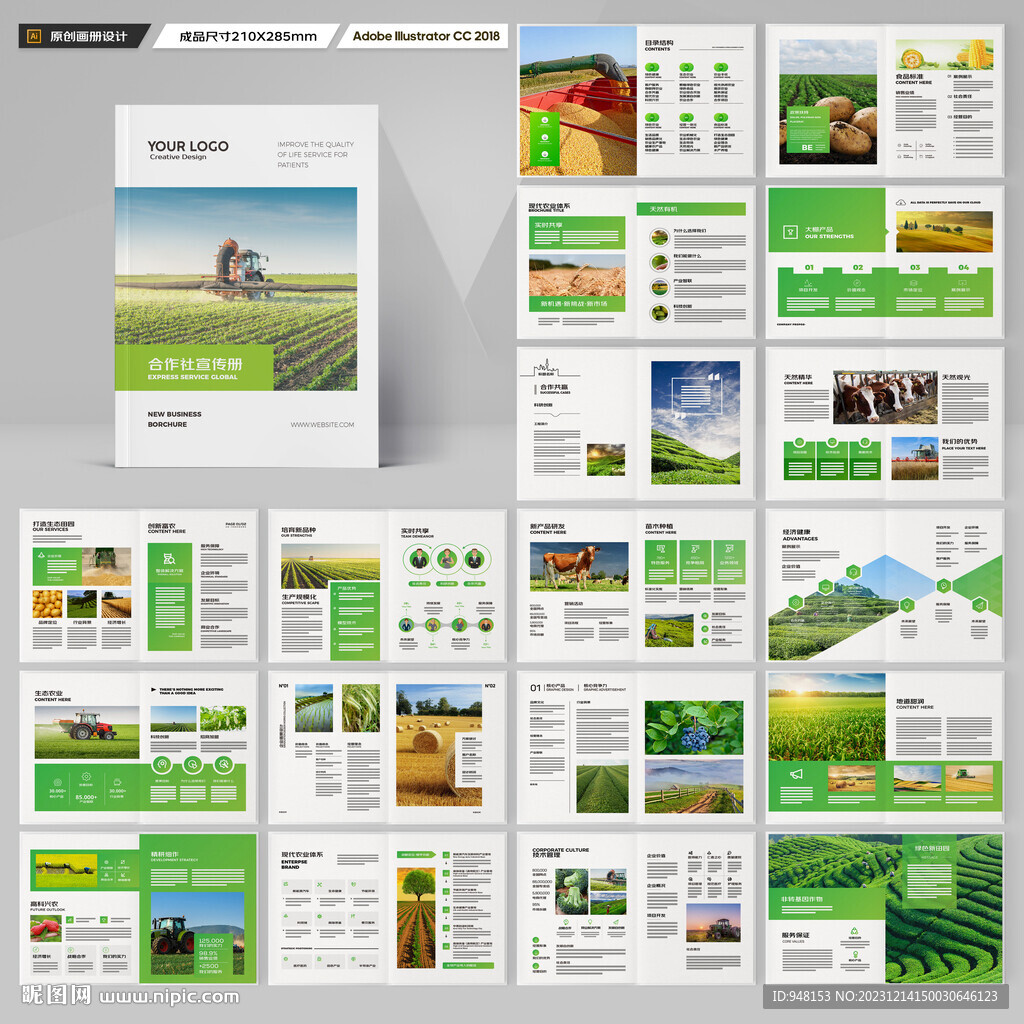The height and width of the screenshot is (1024, 1024).
Task: Click the 合作共赢 heading
Action: pos(553,387)
